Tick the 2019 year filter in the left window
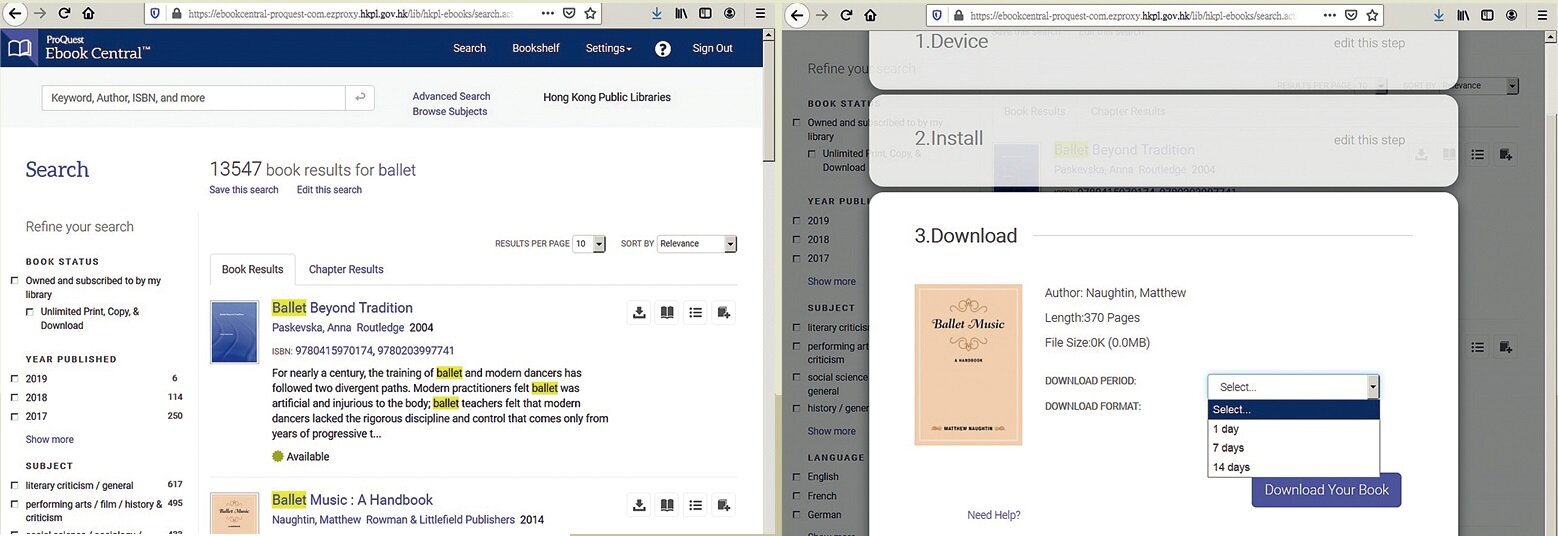Image resolution: width=1558 pixels, height=536 pixels. click(x=14, y=379)
